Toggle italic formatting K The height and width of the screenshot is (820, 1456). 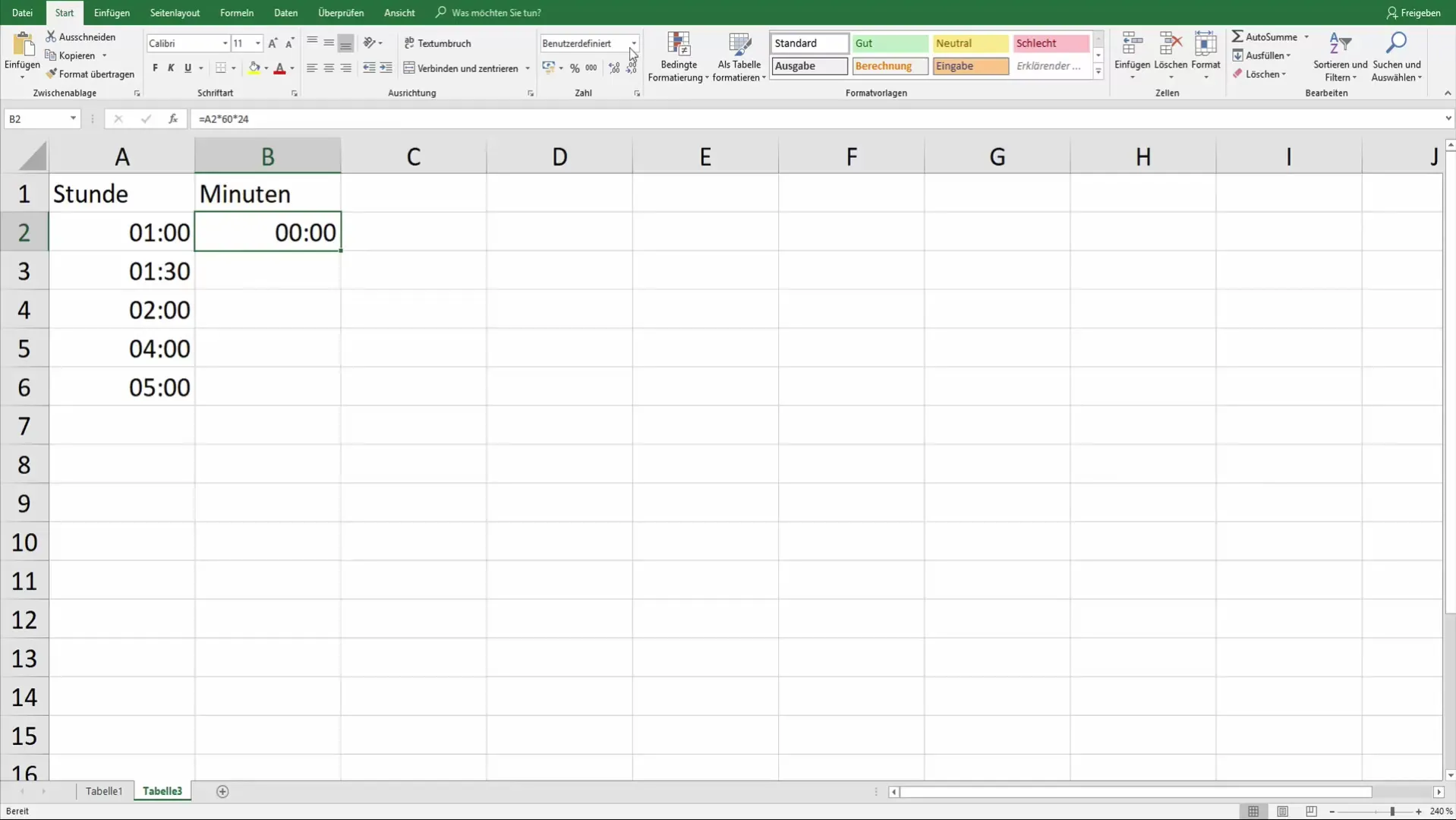[171, 68]
